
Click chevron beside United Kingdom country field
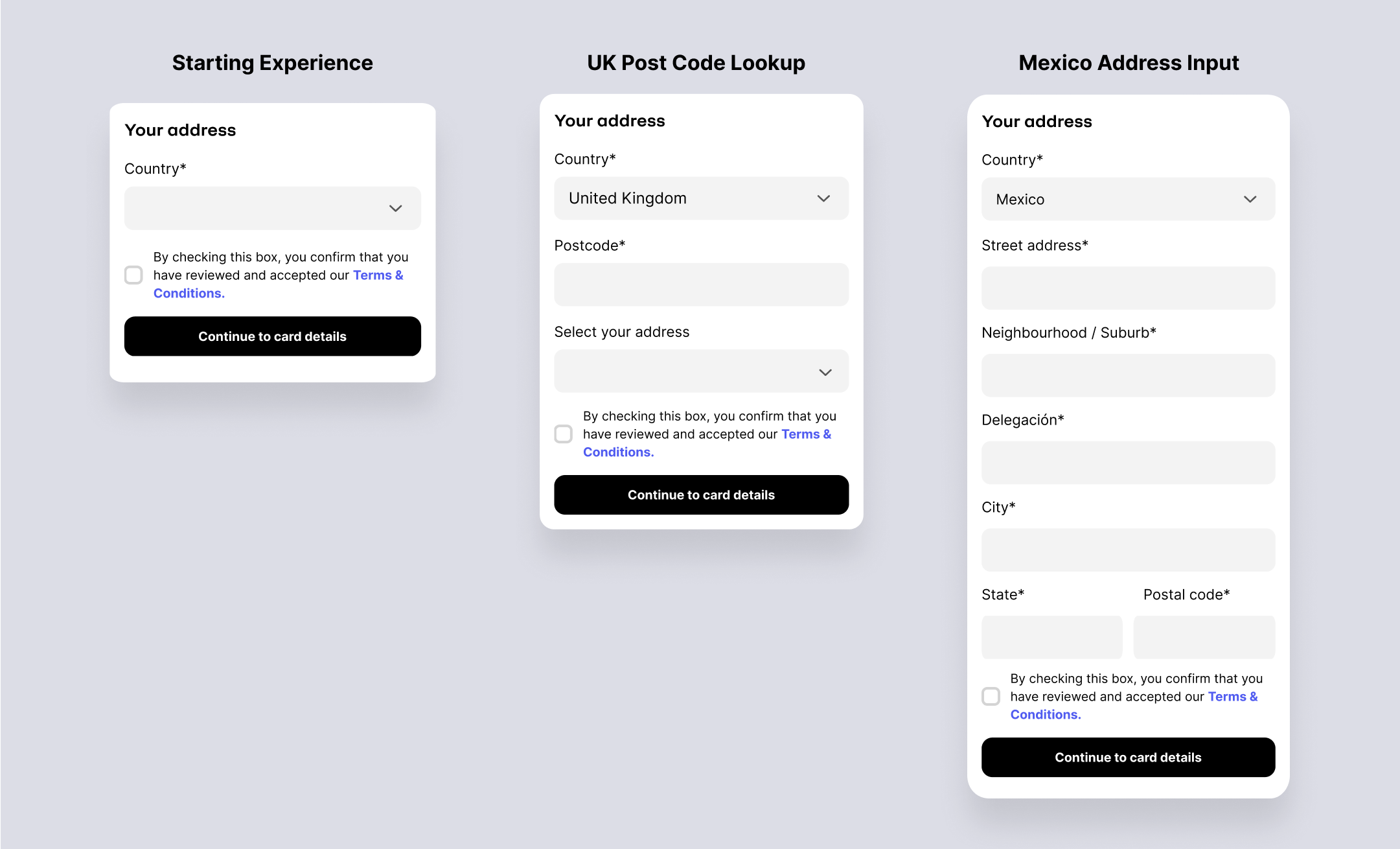pos(823,199)
